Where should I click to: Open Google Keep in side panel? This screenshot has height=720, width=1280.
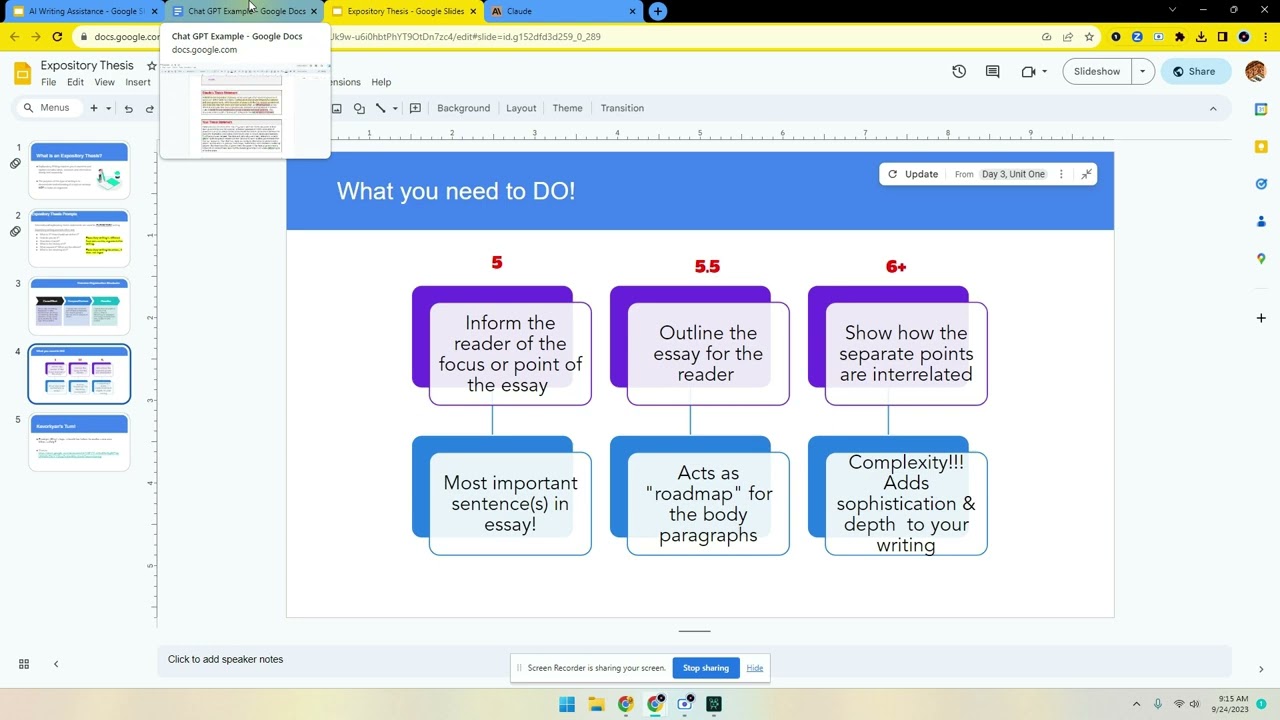coord(1261,147)
